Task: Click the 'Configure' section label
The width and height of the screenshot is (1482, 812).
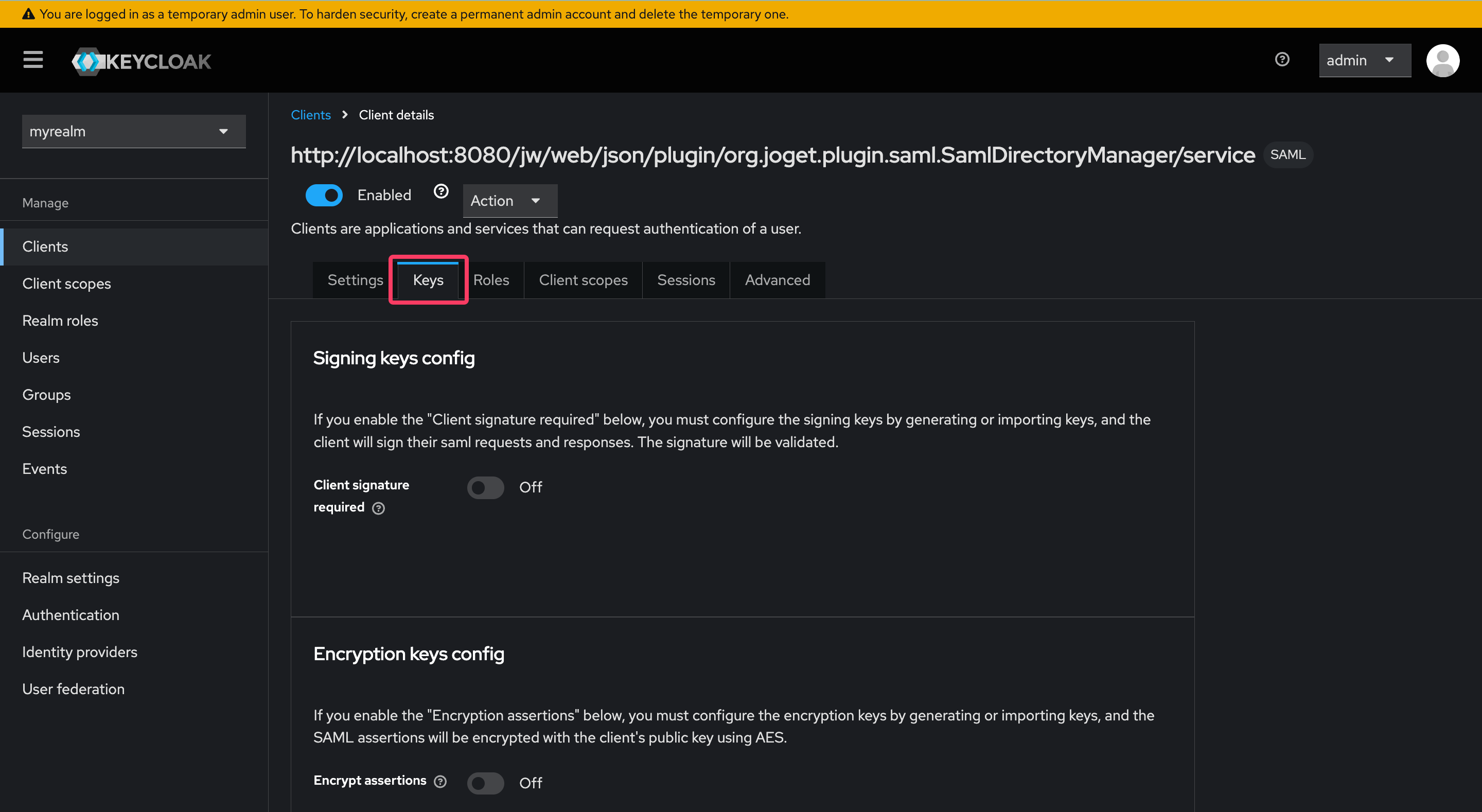Action: pyautogui.click(x=50, y=535)
